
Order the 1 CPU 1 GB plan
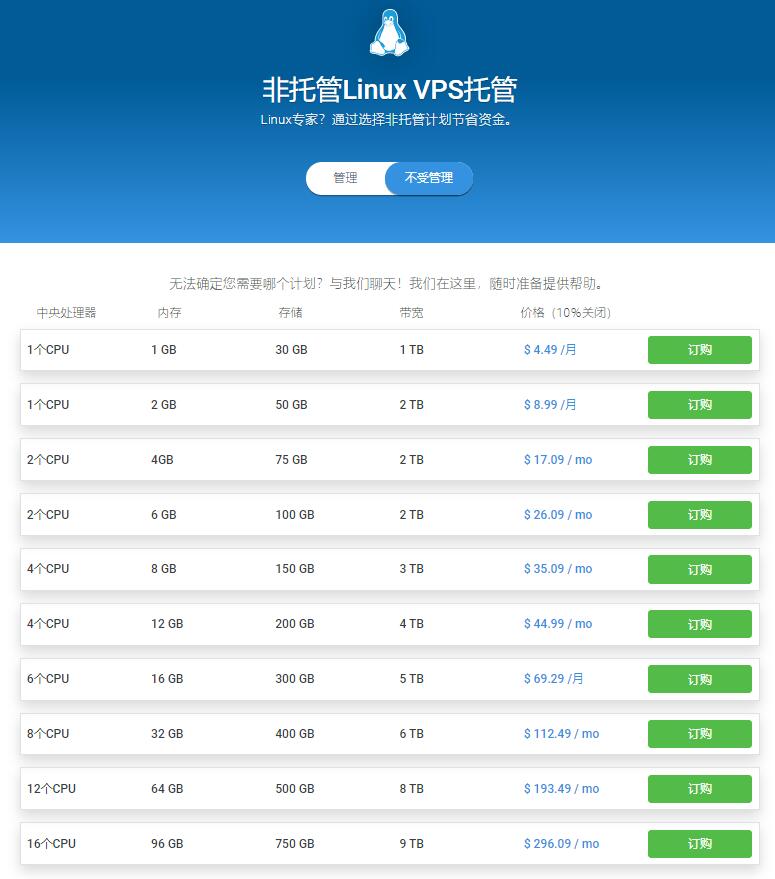[x=699, y=350]
